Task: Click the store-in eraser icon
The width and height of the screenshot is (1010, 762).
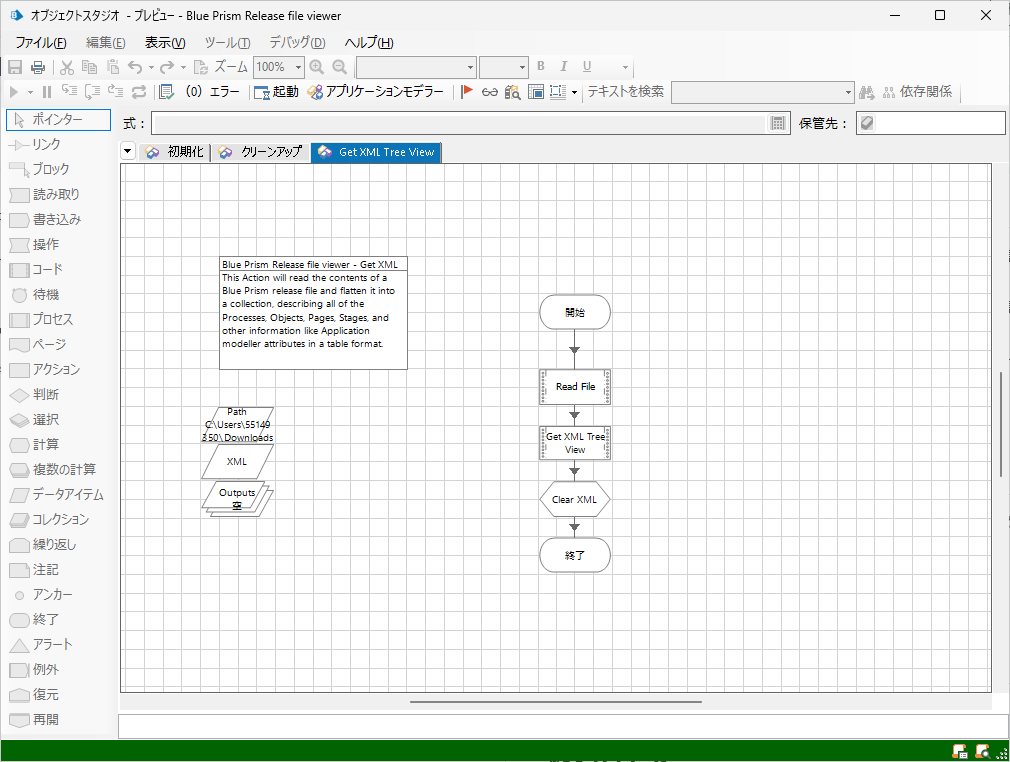Action: tap(867, 122)
